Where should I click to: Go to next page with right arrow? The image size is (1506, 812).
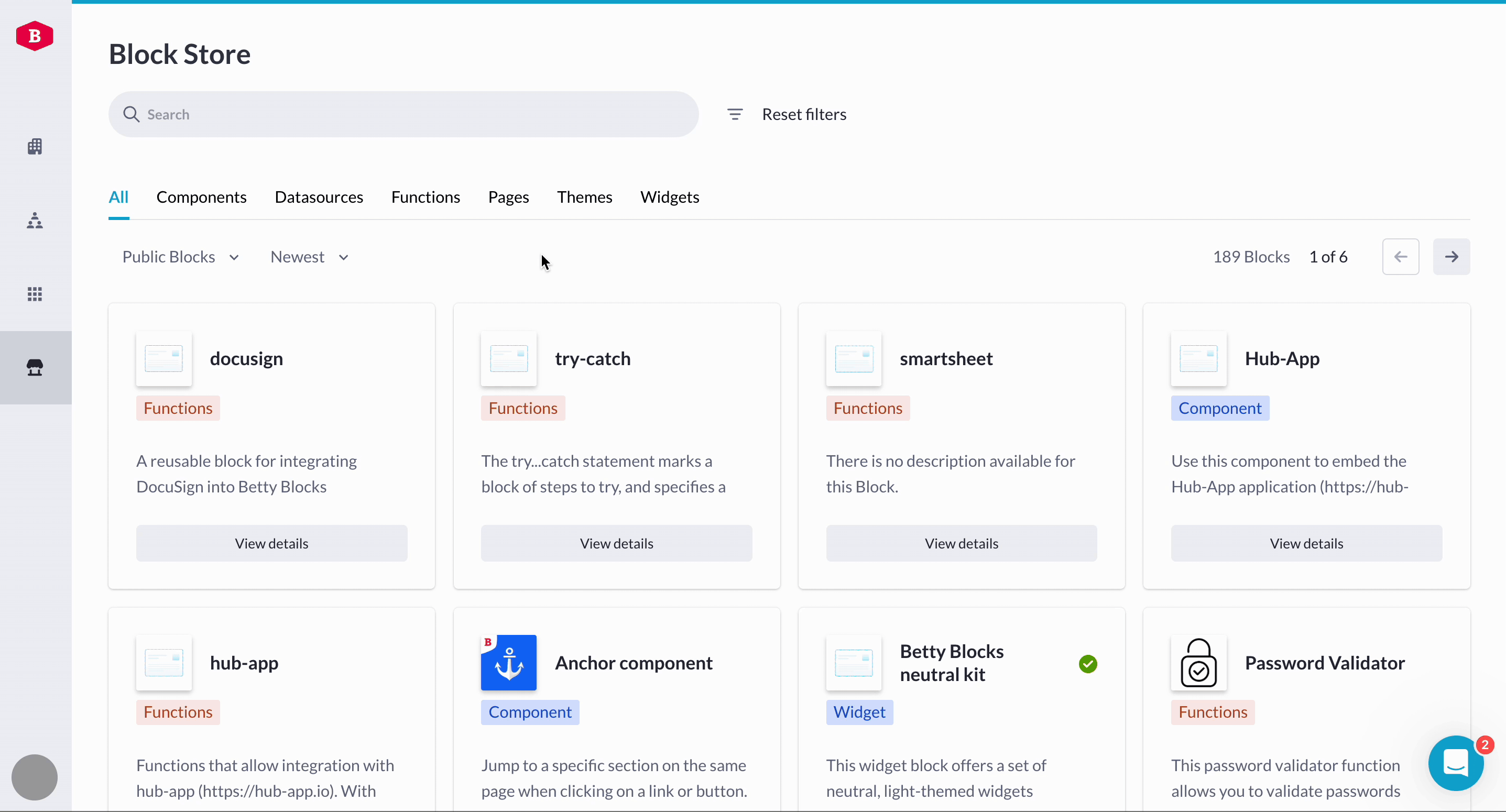(x=1452, y=257)
